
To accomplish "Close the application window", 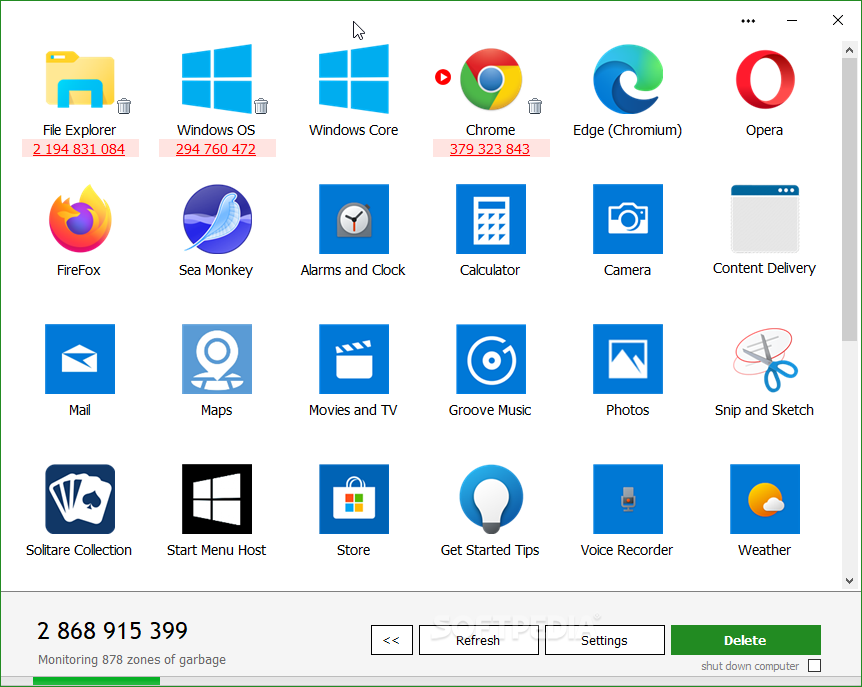I will pyautogui.click(x=838, y=21).
